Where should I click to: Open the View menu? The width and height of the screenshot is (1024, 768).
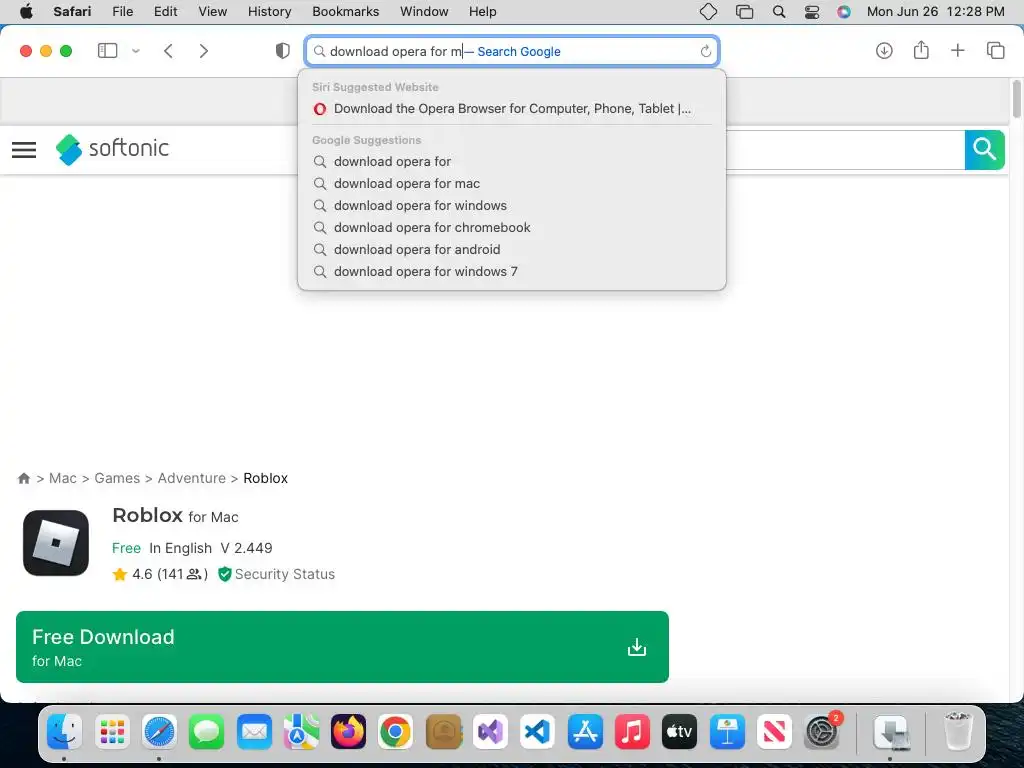click(x=212, y=12)
